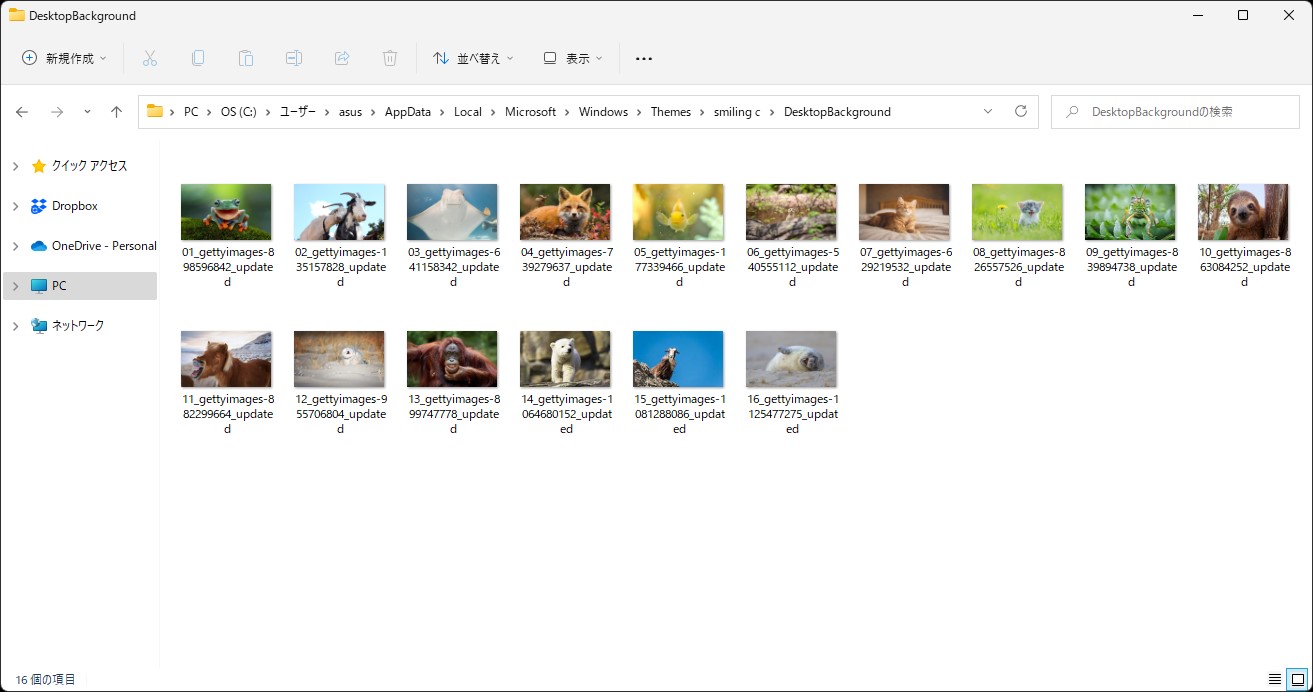Click the Paste clipboard icon
This screenshot has width=1313, height=692.
click(246, 58)
